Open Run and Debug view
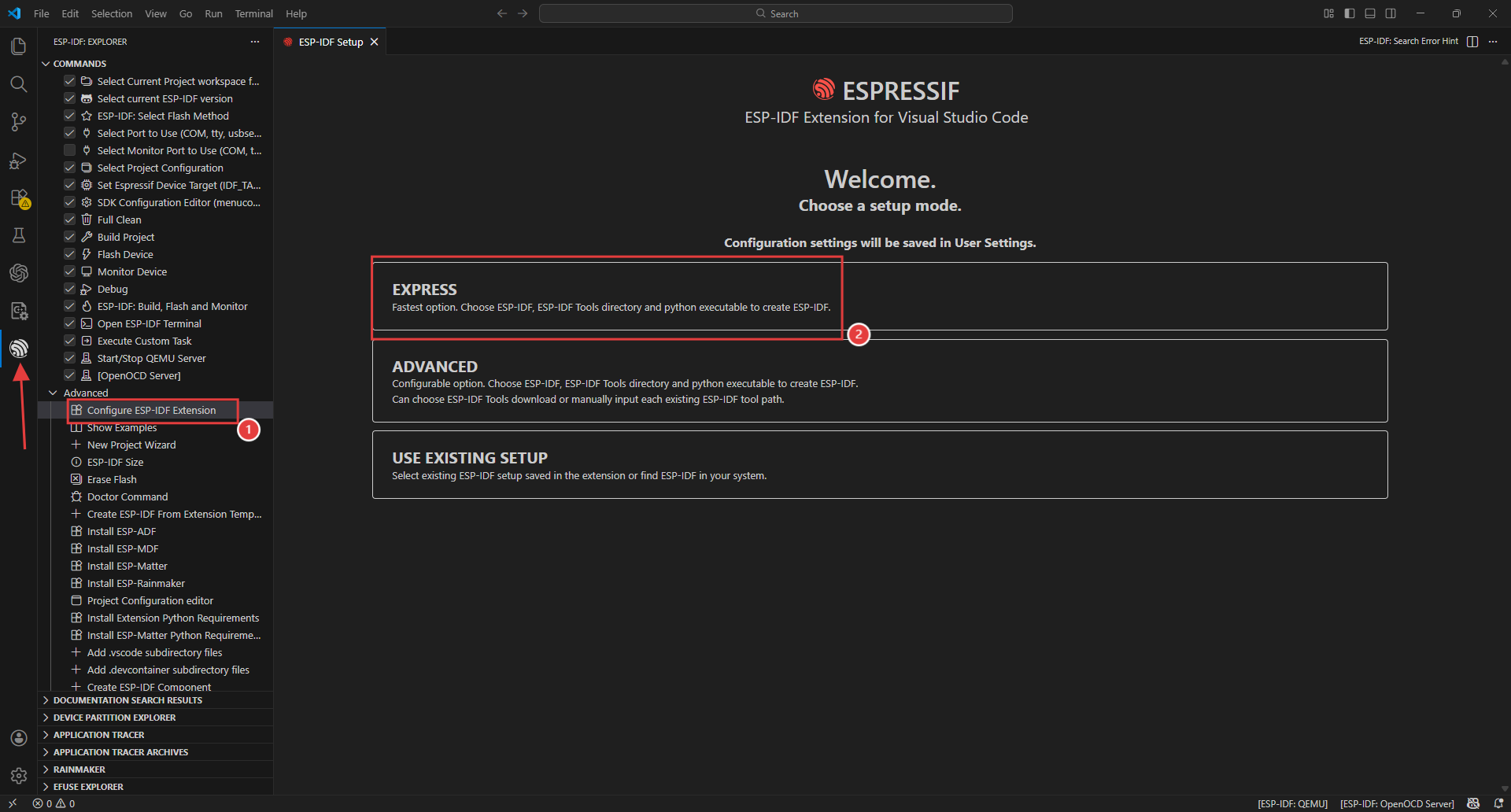The height and width of the screenshot is (812, 1511). coord(19,160)
